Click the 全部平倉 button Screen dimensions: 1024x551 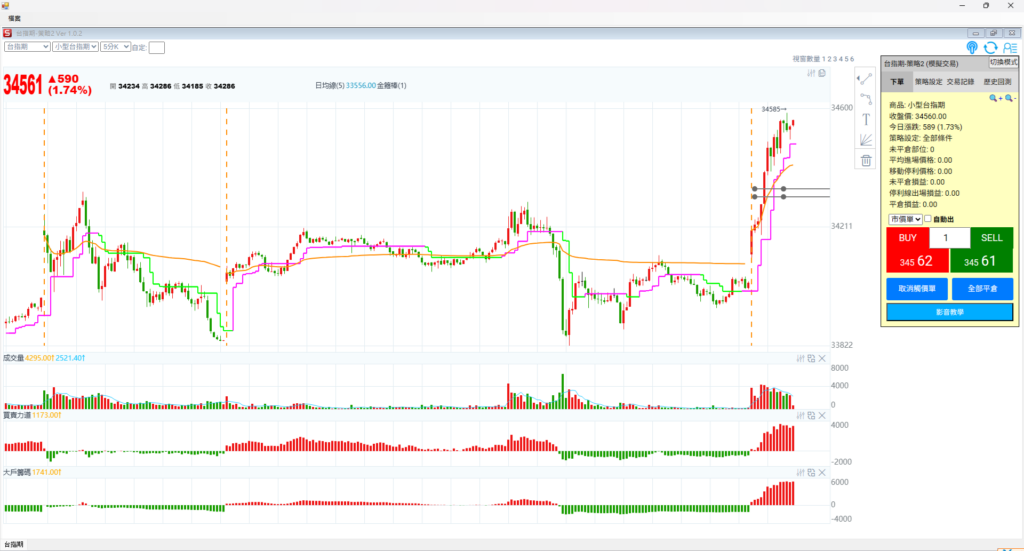[981, 288]
